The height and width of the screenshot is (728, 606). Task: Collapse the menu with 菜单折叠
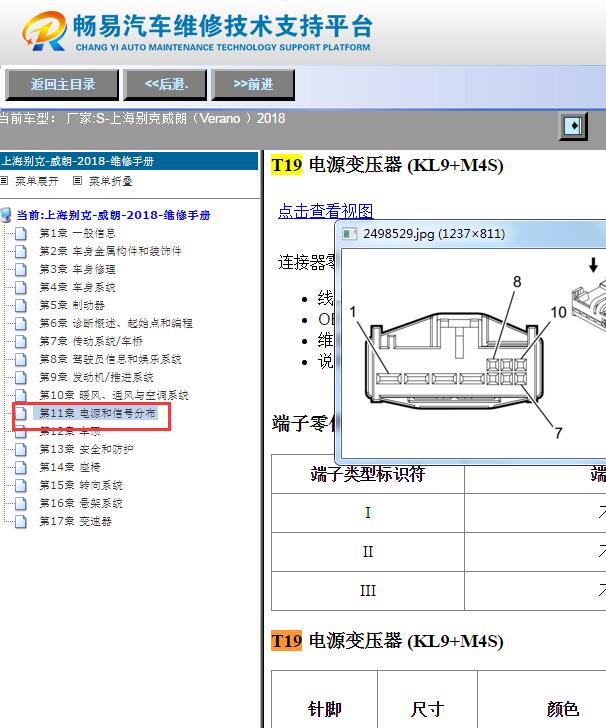point(111,181)
